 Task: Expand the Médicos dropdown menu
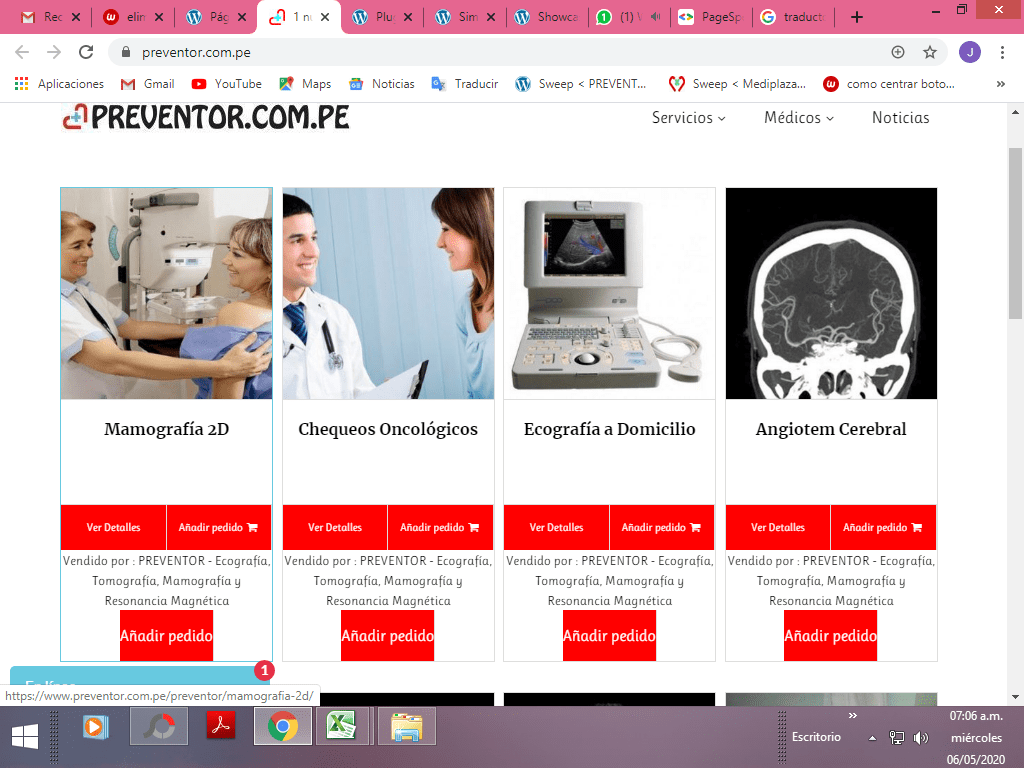(x=799, y=118)
